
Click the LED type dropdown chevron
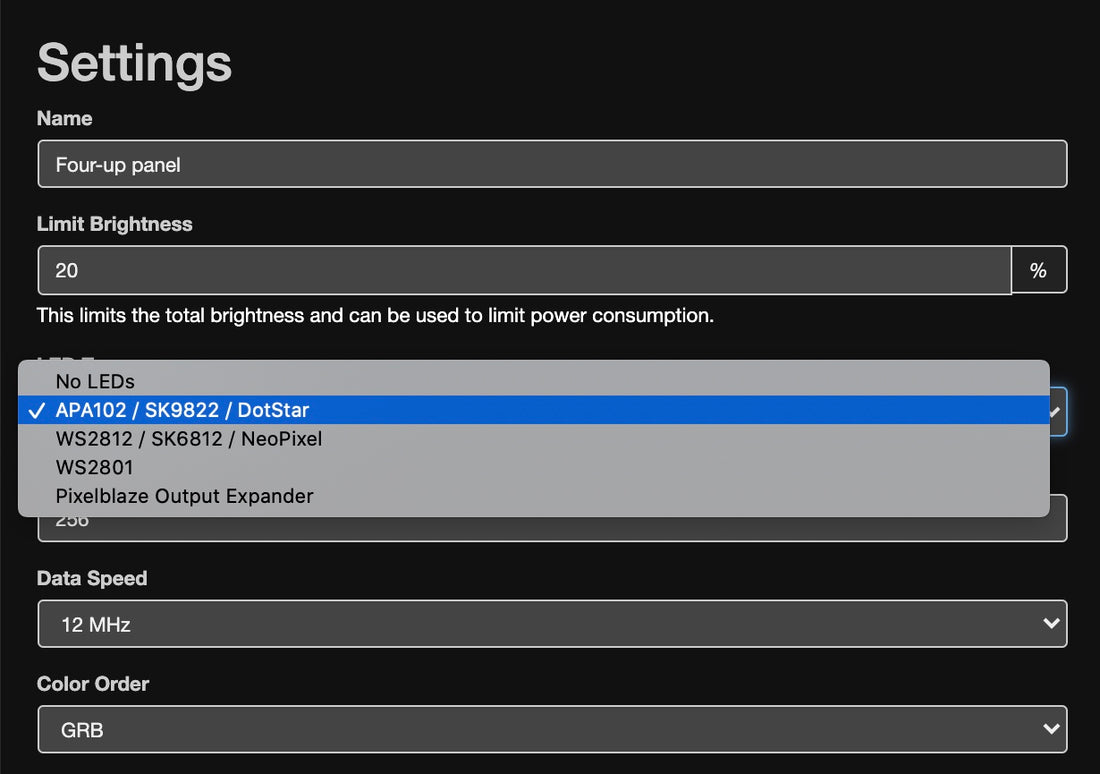(1056, 411)
